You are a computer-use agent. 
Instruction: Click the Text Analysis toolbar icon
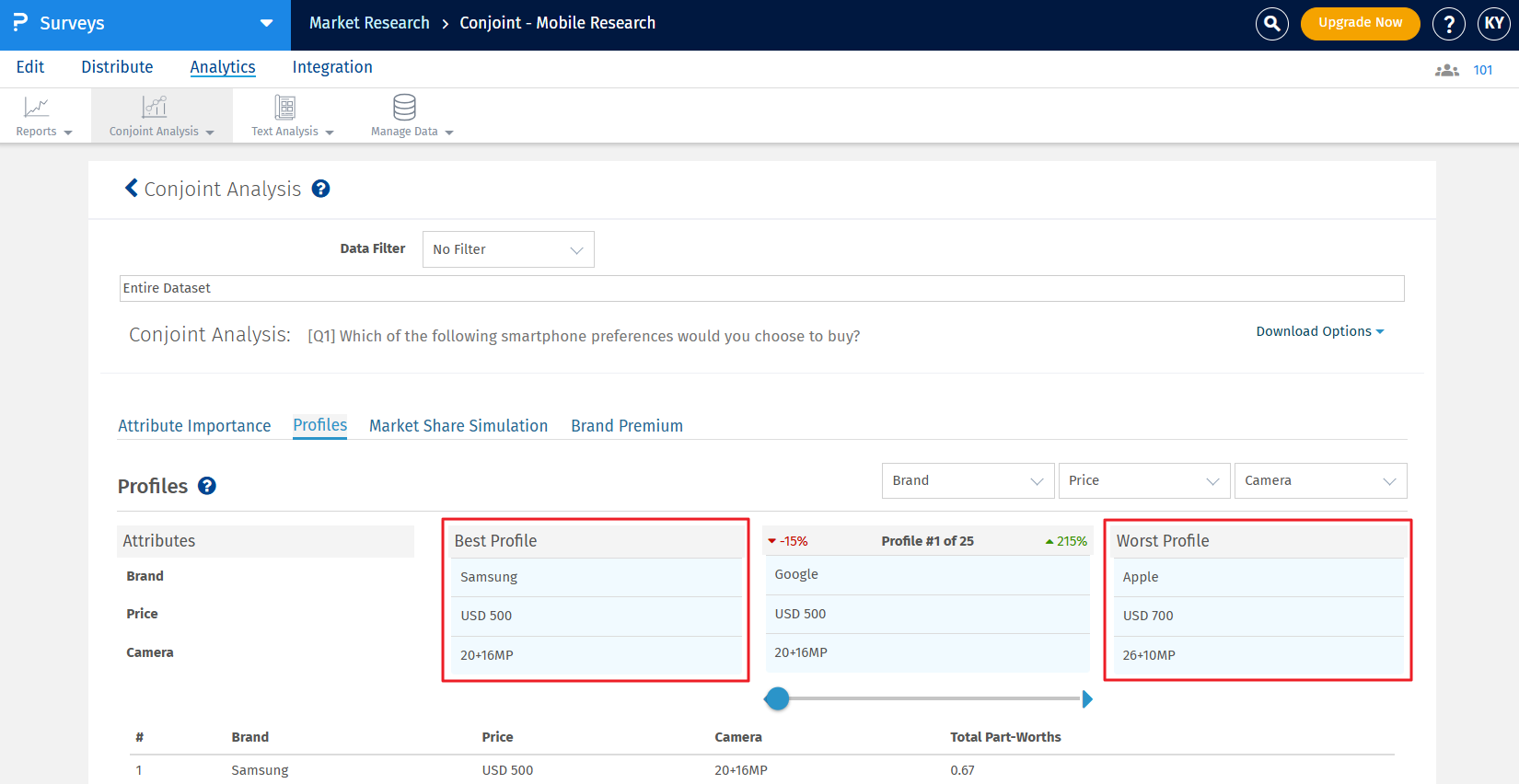285,107
